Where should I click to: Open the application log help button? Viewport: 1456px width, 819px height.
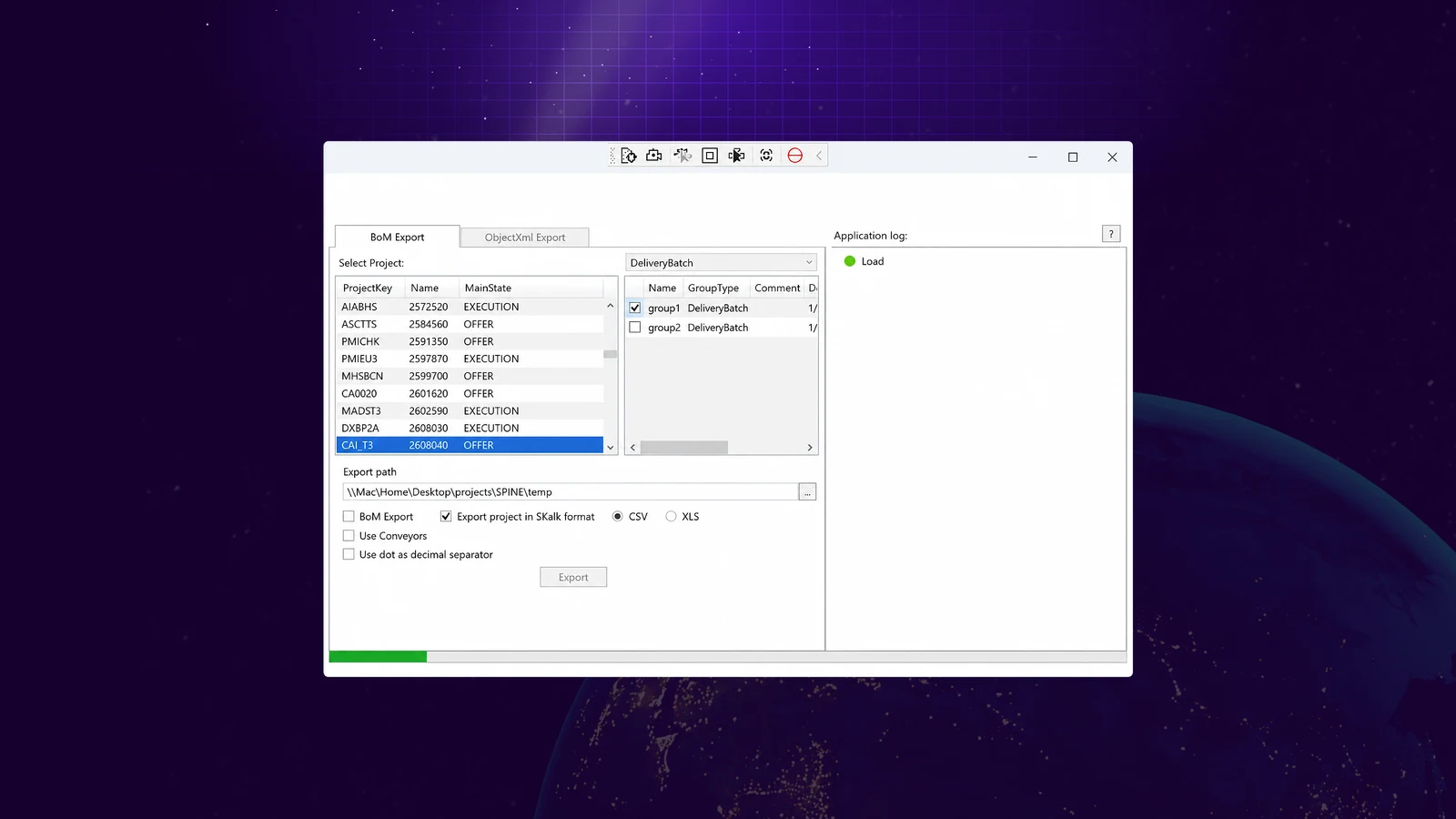click(1111, 234)
